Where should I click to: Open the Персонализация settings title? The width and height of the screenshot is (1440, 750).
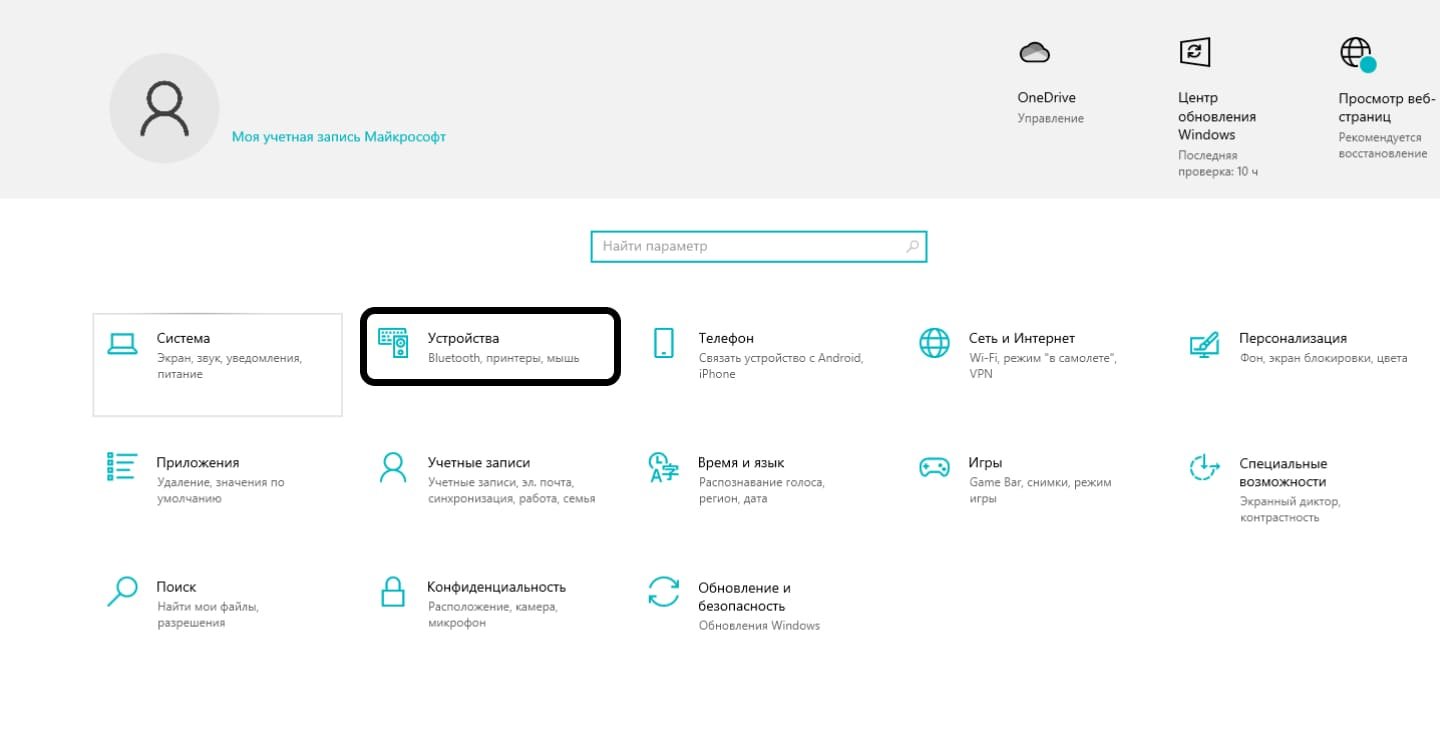[x=1293, y=339]
